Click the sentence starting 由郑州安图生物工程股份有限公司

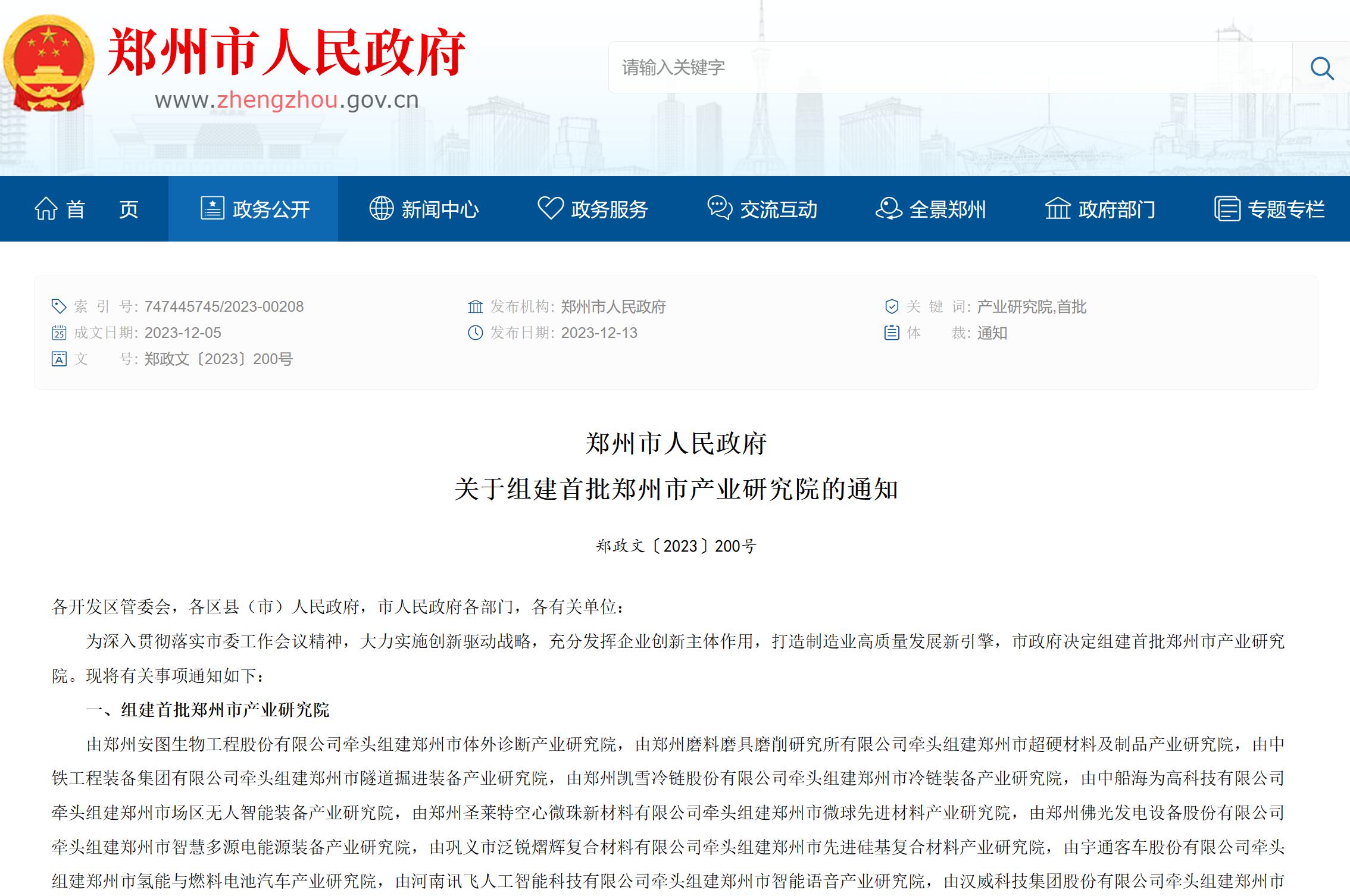(686, 744)
